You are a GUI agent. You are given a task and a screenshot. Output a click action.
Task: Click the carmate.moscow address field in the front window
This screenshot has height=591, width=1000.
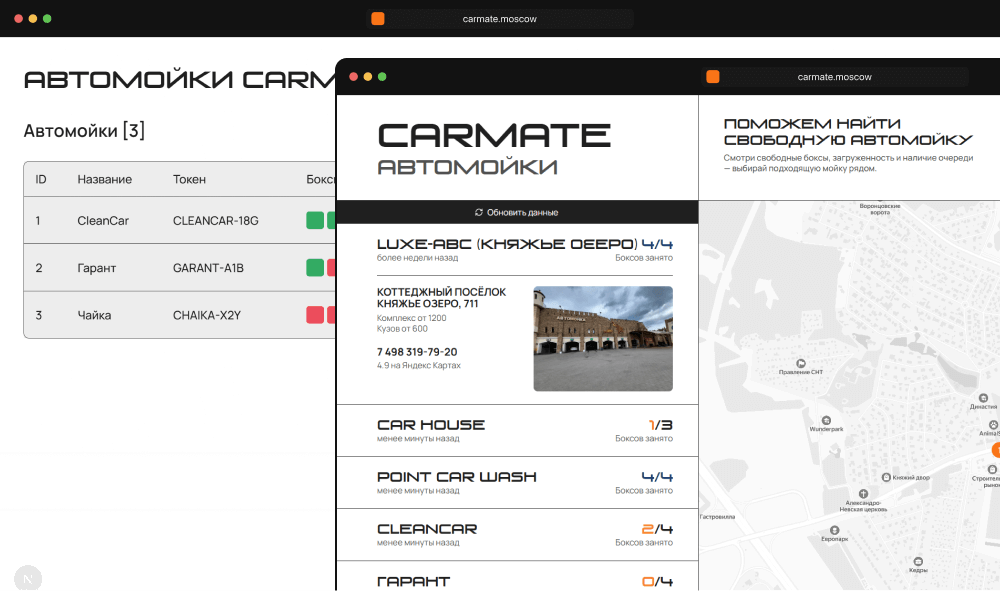point(835,77)
